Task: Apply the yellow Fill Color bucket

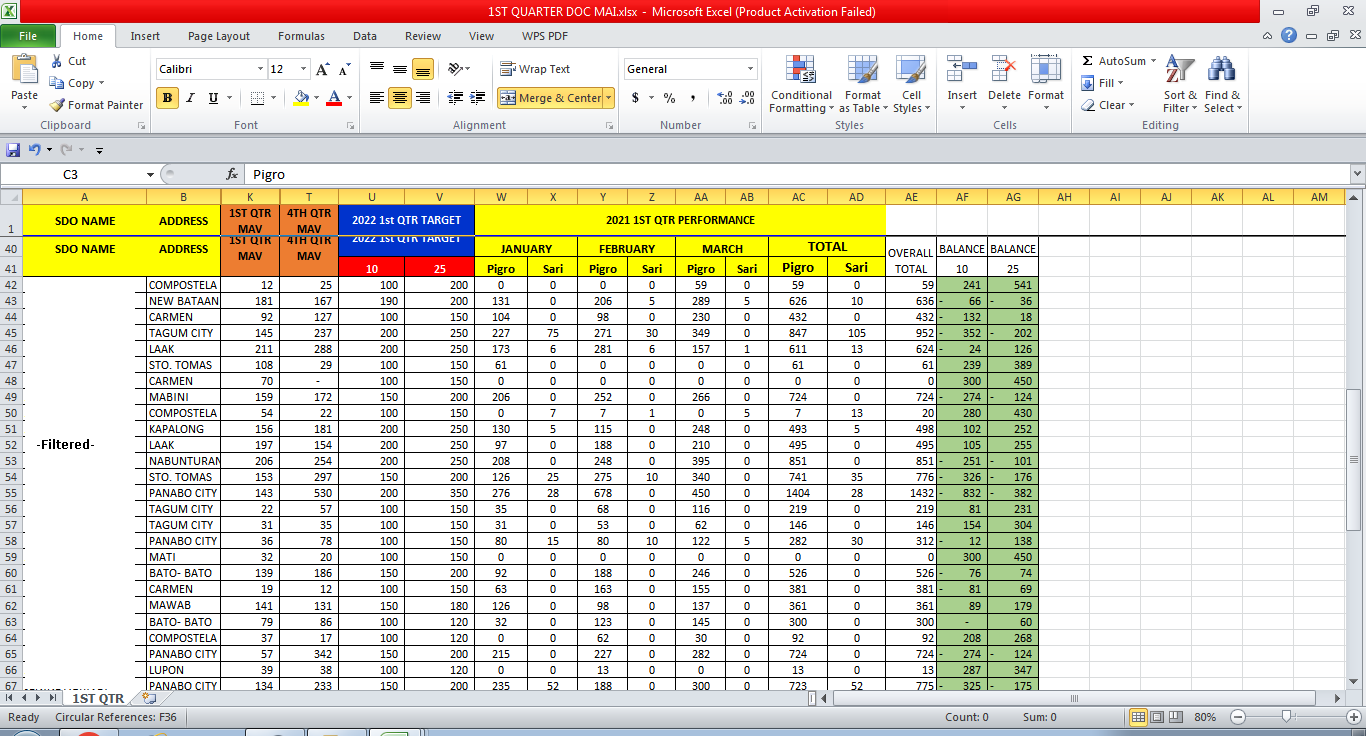Action: tap(301, 98)
